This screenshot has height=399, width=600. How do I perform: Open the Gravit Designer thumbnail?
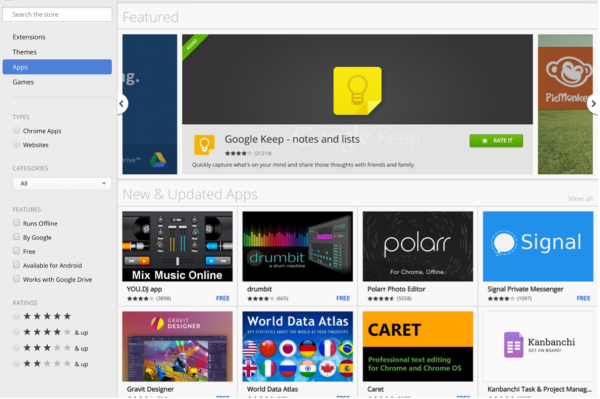[x=177, y=346]
